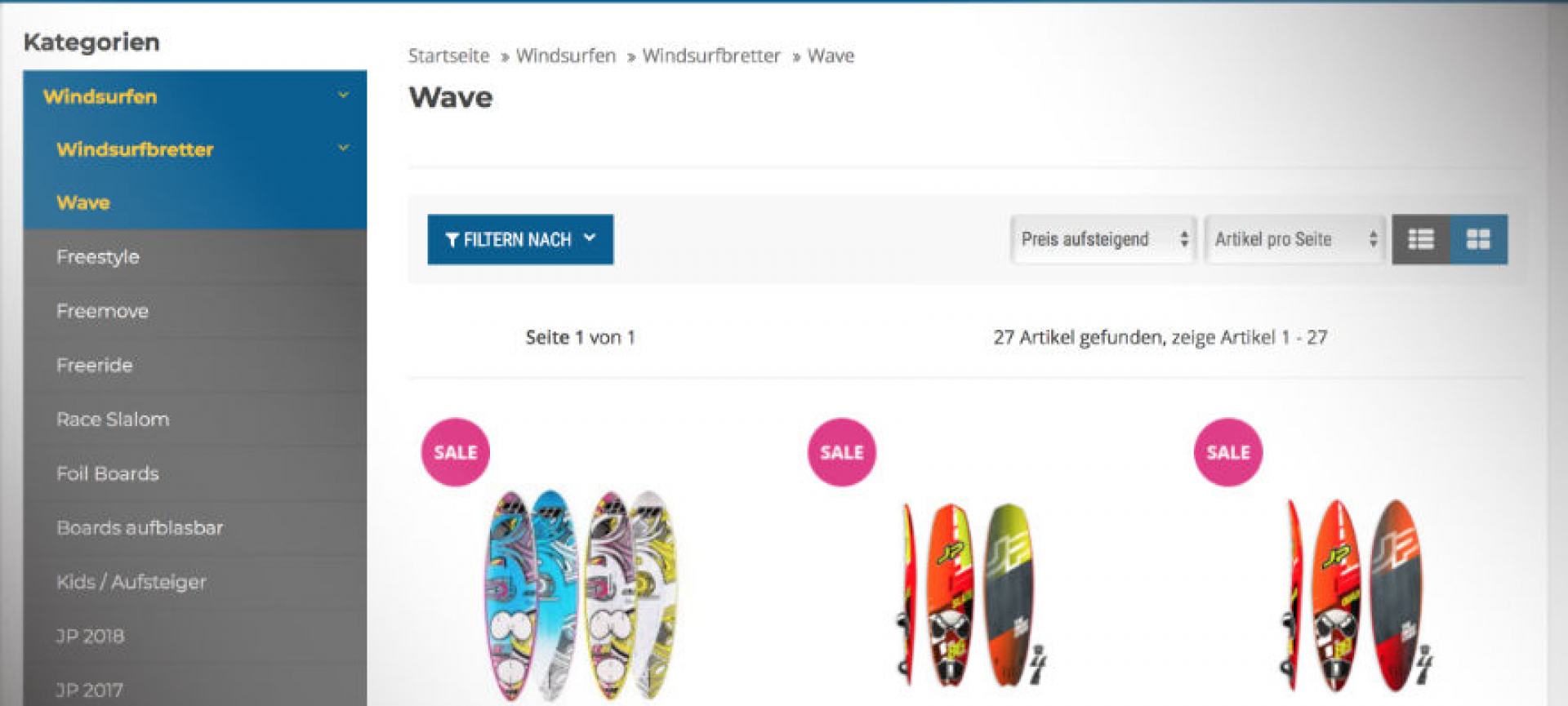
Task: Open the red-grey JP board product image
Action: click(1357, 596)
